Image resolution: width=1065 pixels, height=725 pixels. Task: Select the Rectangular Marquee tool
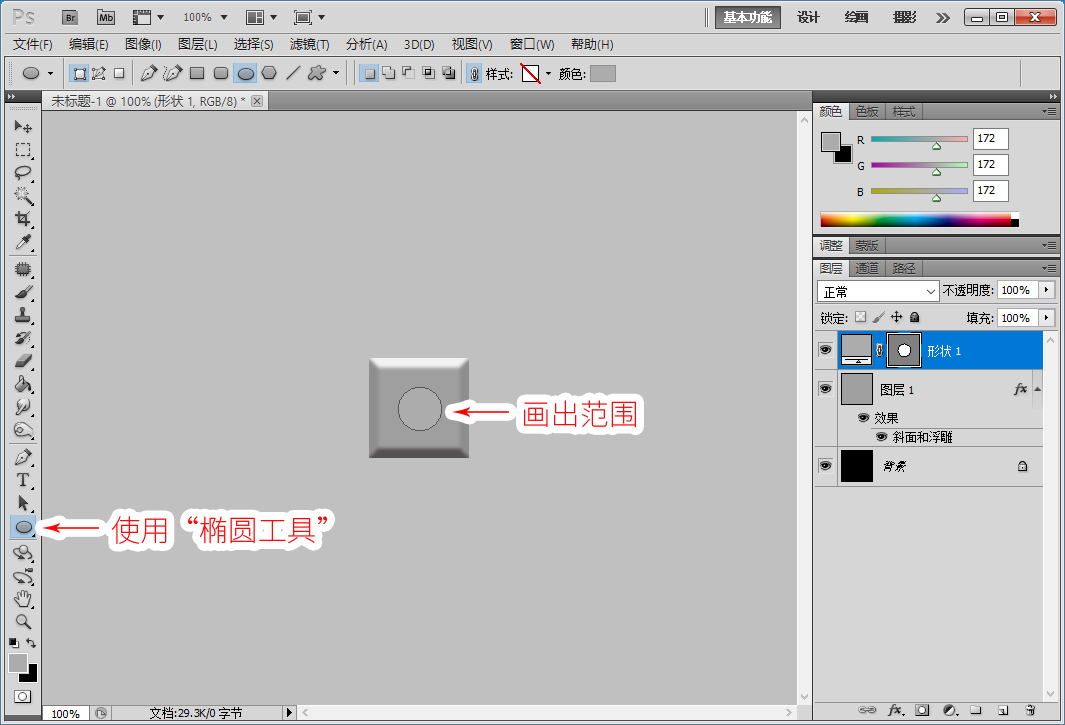(23, 149)
